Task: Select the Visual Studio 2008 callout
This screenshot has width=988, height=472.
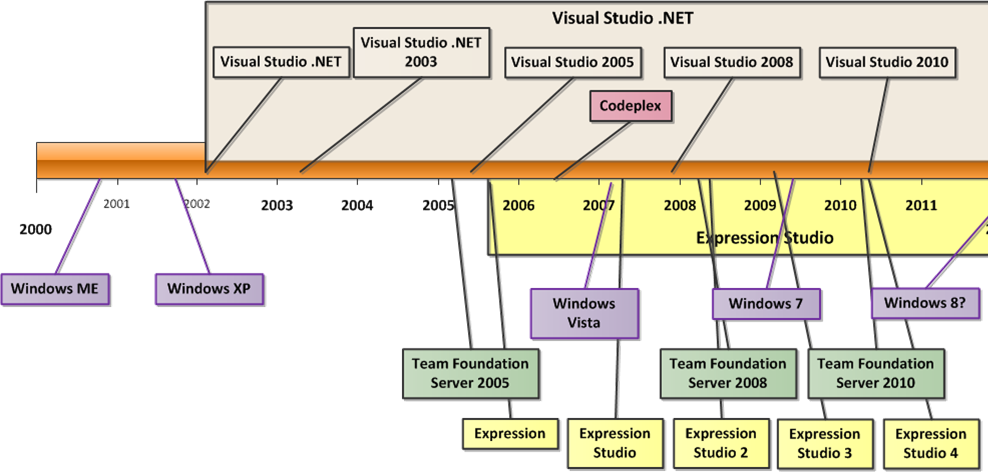Action: [x=731, y=62]
